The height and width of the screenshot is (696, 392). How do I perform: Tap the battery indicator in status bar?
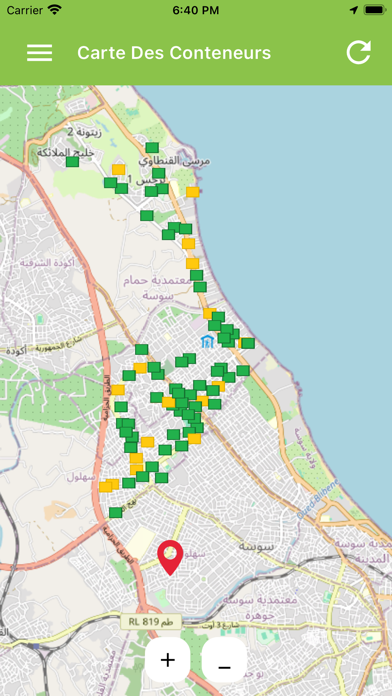click(374, 10)
